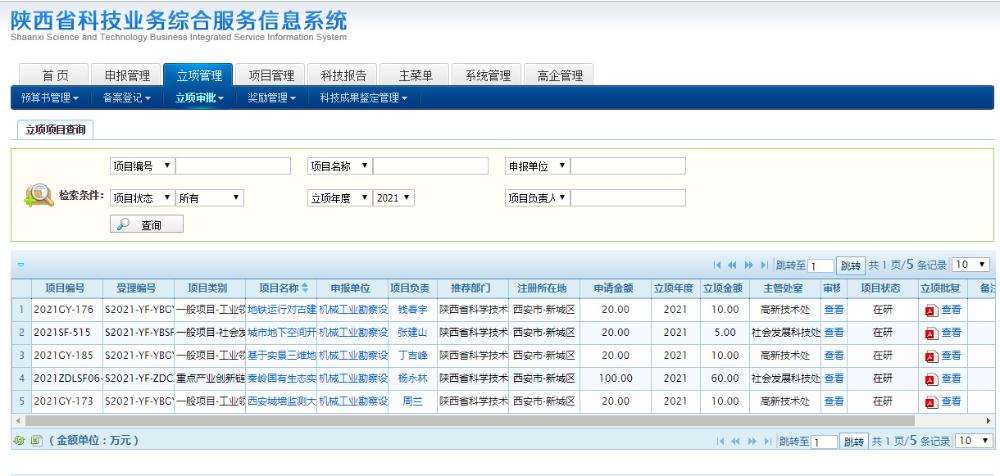Click the top 跳转 jump button
Image resolution: width=1000 pixels, height=476 pixels.
click(x=850, y=265)
